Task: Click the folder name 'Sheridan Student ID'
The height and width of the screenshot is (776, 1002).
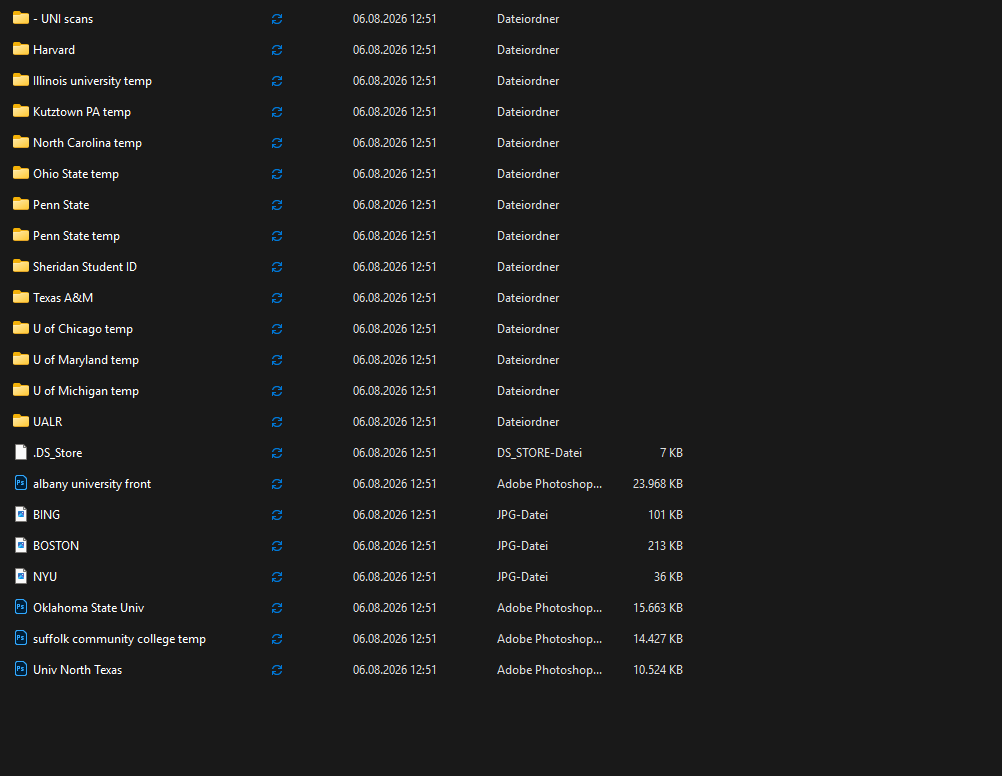Action: pyautogui.click(x=85, y=267)
